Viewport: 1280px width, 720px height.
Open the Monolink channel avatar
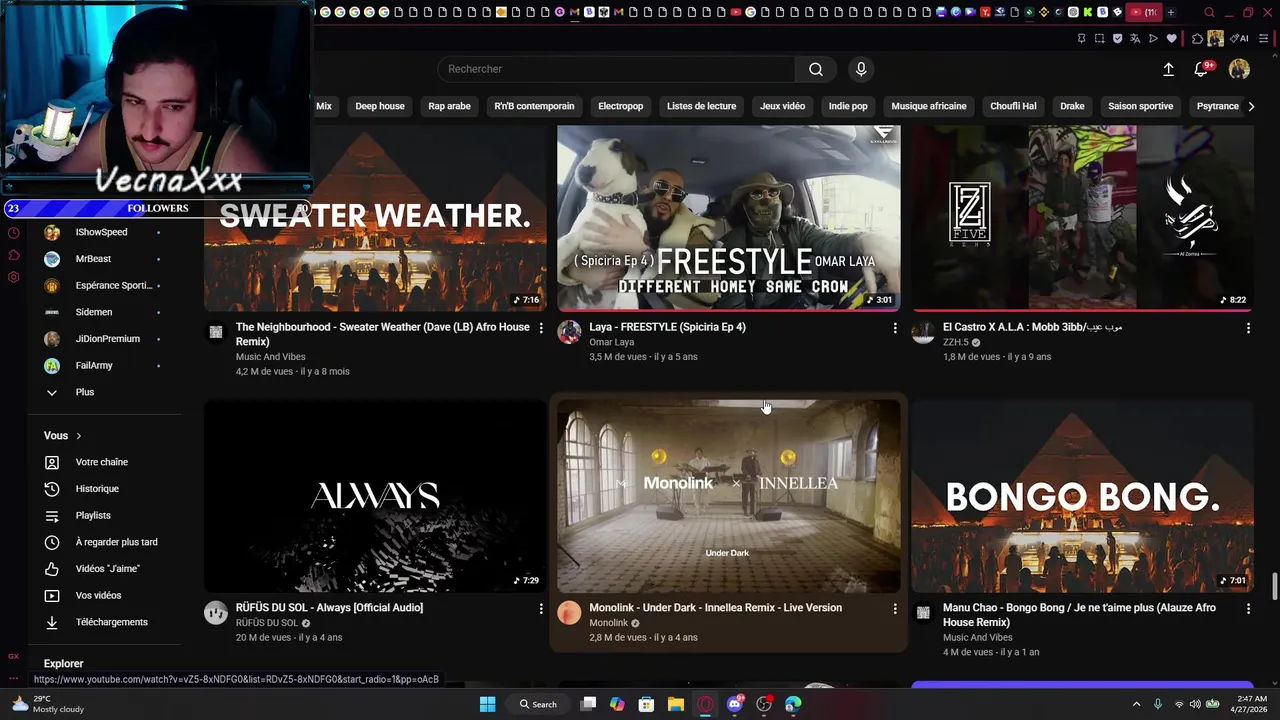click(569, 613)
